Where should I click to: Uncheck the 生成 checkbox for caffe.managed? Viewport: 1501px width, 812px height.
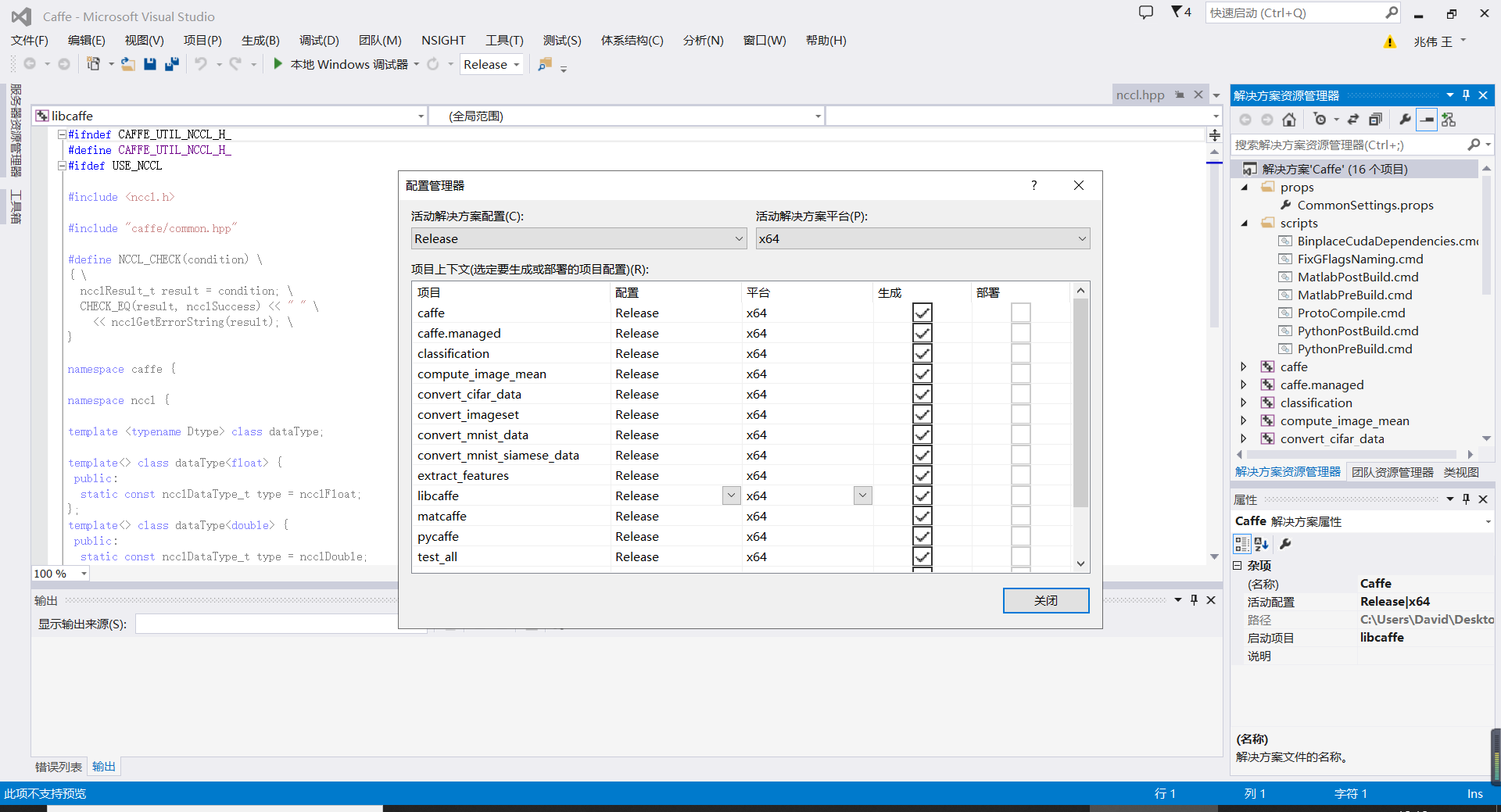click(x=922, y=333)
